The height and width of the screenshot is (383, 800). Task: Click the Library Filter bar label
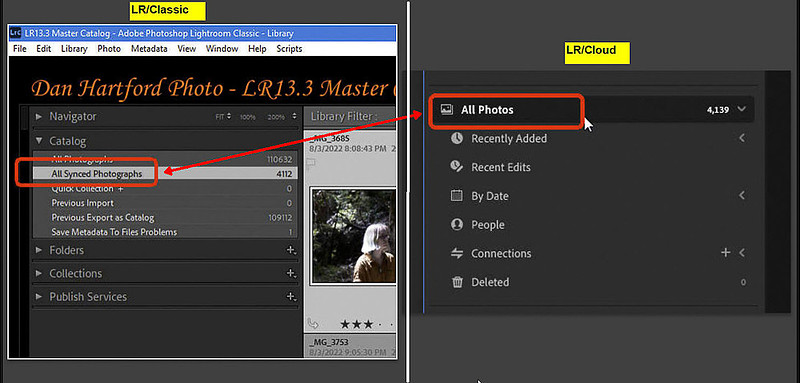coord(344,116)
